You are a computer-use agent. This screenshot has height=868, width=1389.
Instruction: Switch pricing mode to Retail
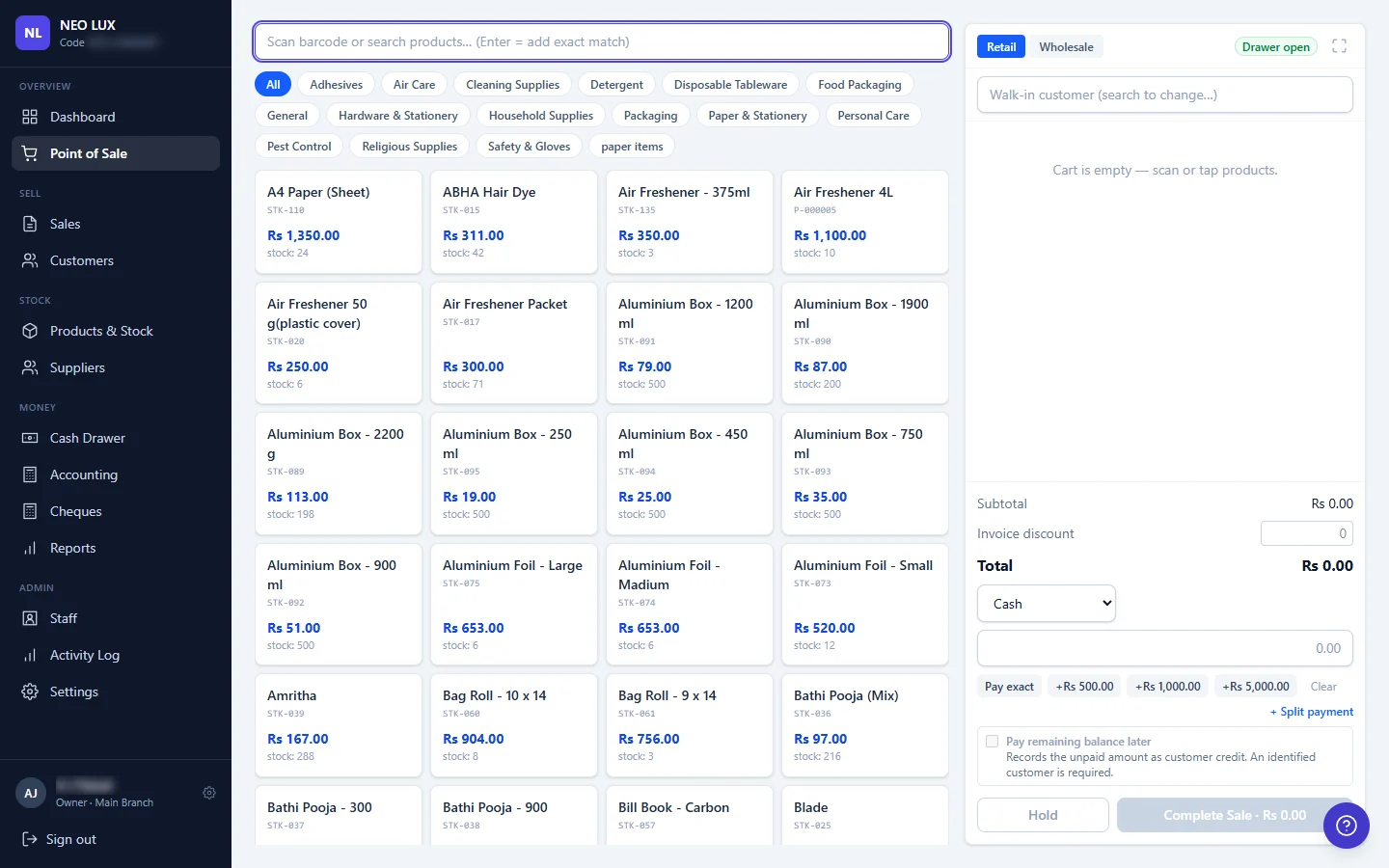tap(1001, 46)
